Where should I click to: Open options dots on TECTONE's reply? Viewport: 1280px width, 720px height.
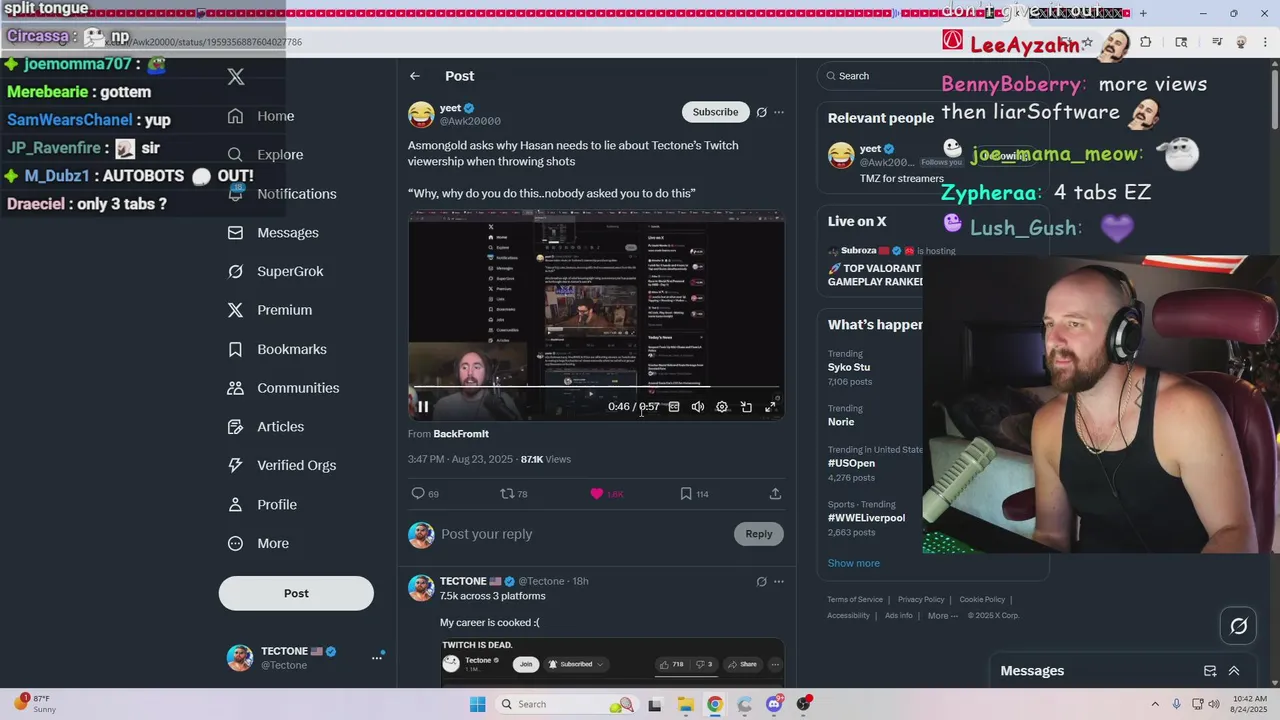(779, 581)
